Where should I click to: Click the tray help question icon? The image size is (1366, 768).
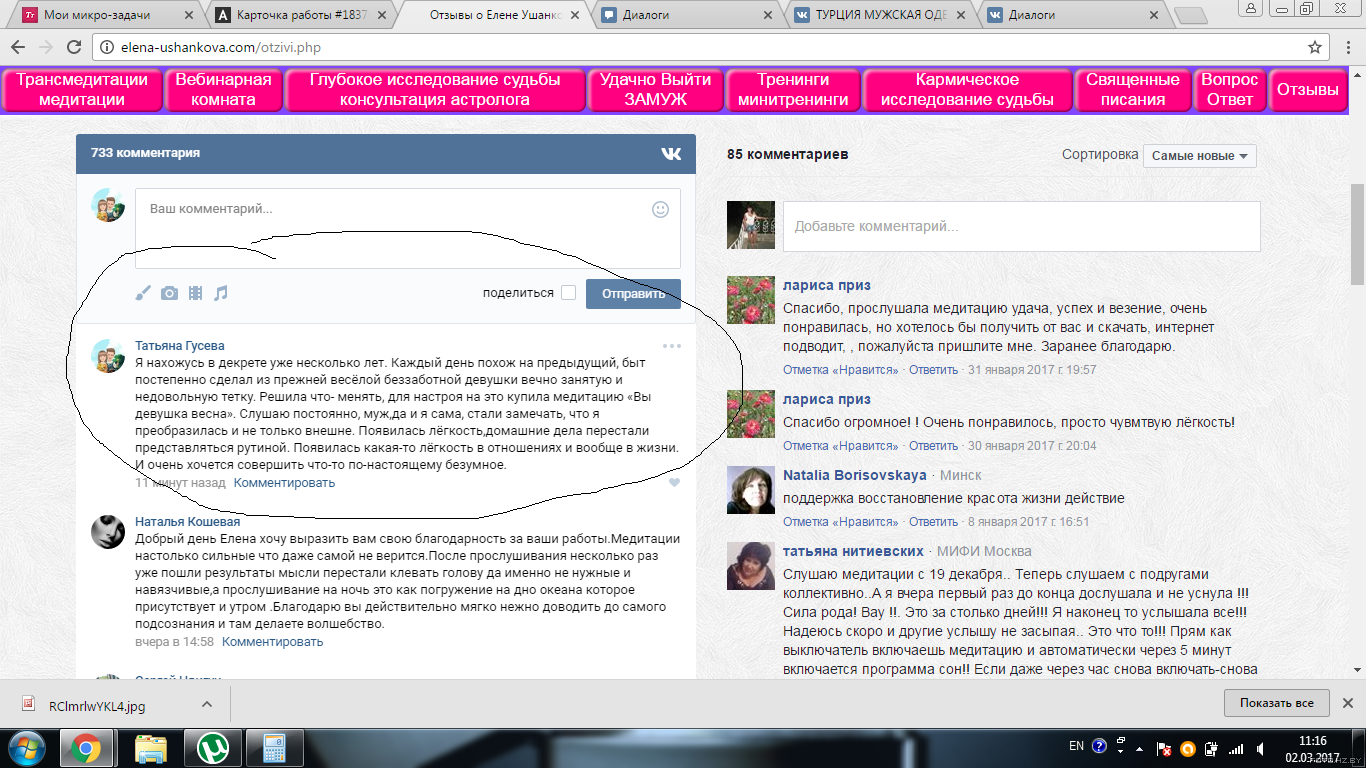pos(1099,746)
